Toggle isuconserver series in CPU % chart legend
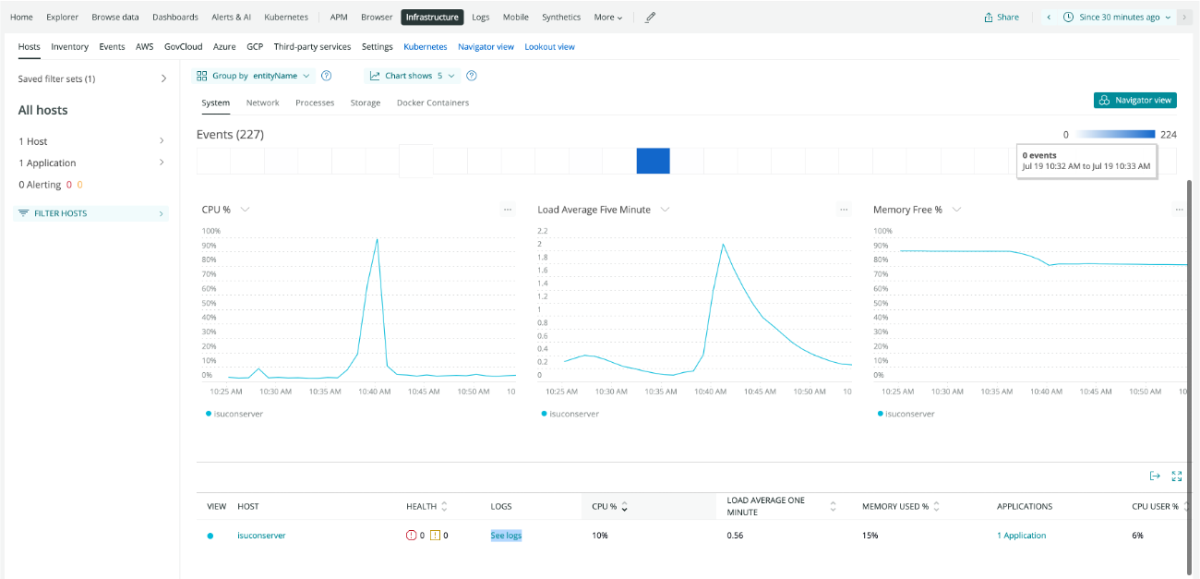Viewport: 1200px width, 579px height. 234,413
